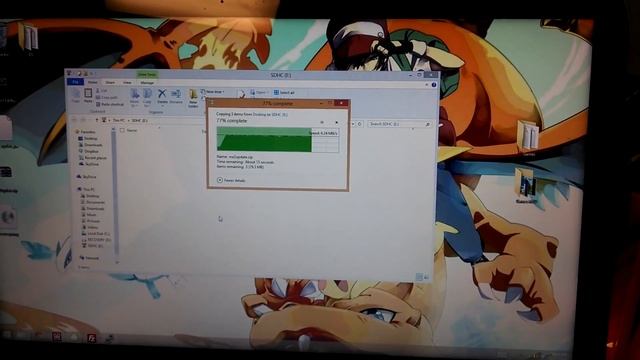Click the Up arrow navigation button
Viewport: 640px width, 360px height.
(97, 120)
